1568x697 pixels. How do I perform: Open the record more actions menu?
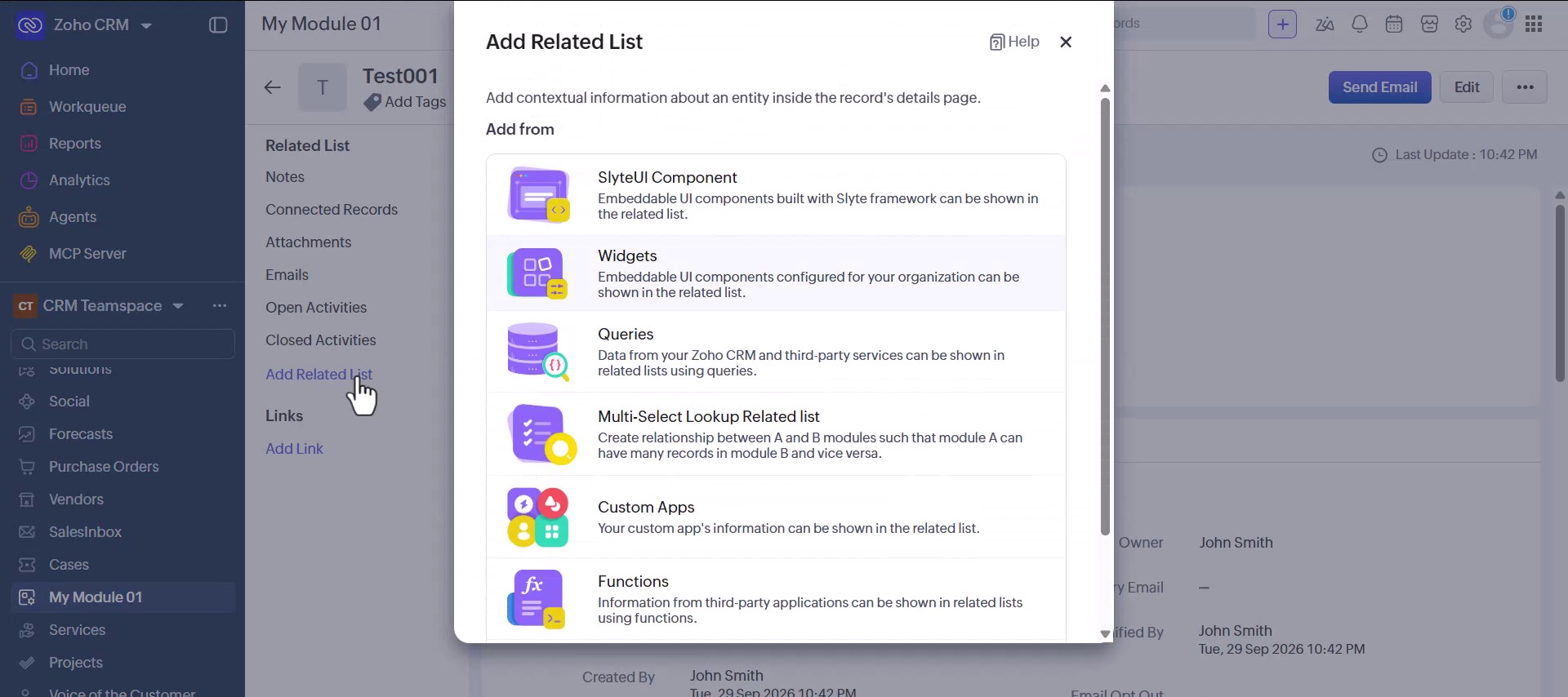click(1525, 87)
